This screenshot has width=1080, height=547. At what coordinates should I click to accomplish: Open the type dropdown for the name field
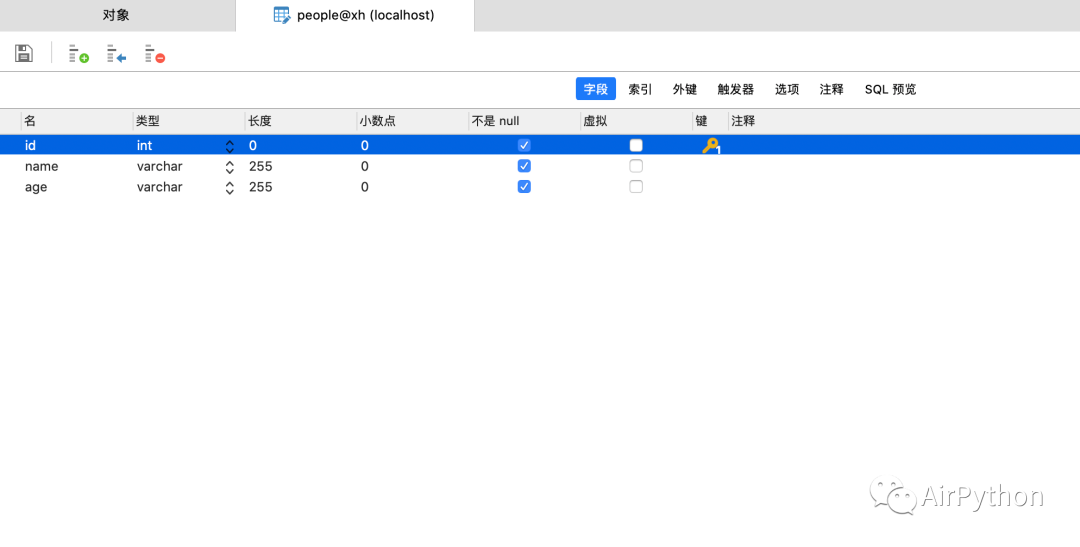coord(230,167)
